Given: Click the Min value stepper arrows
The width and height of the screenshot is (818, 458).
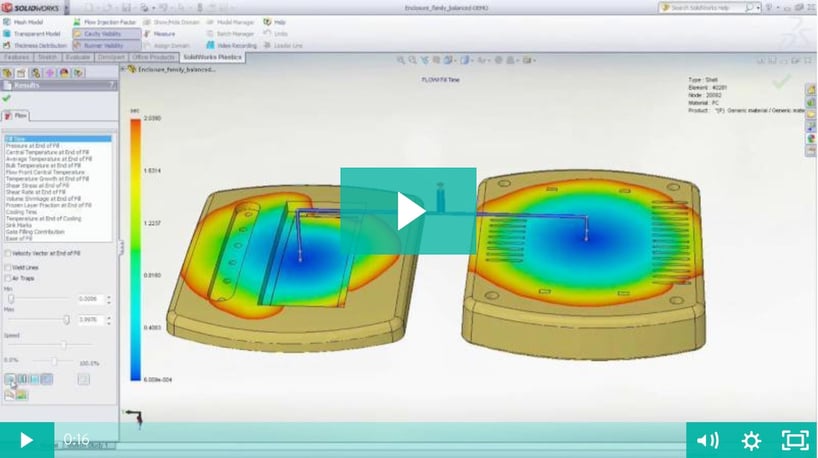Looking at the screenshot, I should click(109, 299).
